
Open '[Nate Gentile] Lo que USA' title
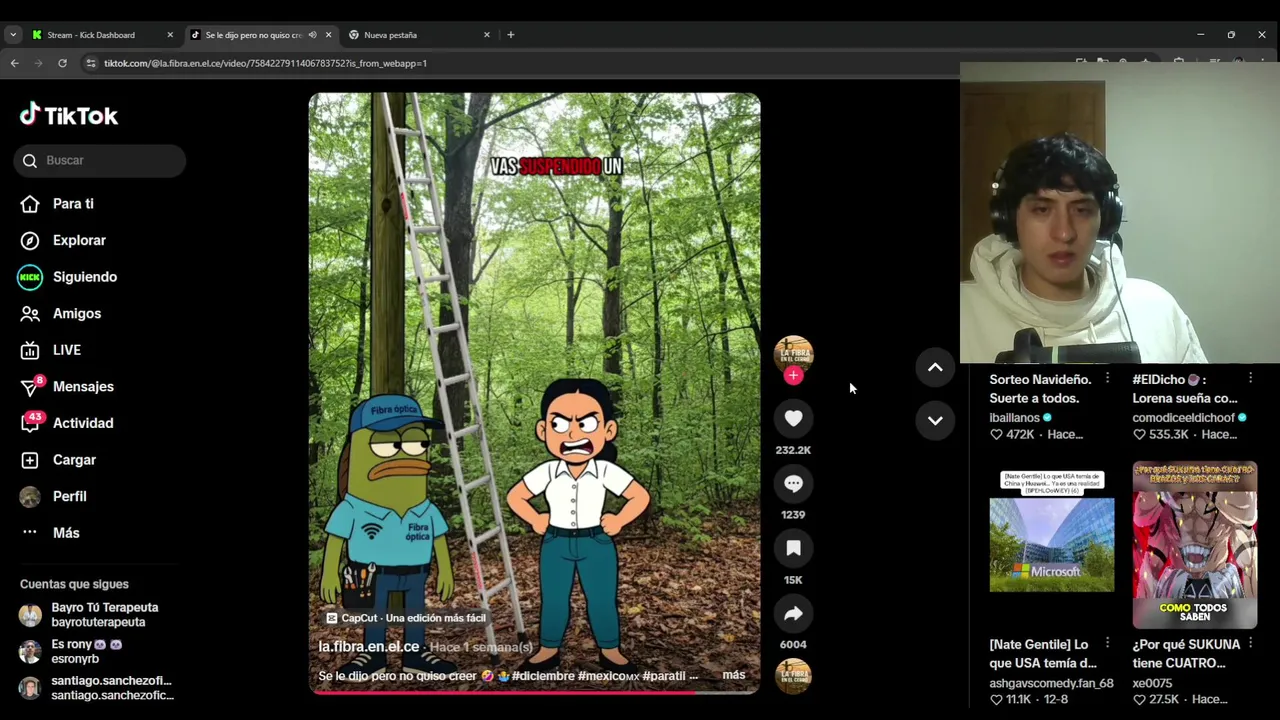click(1043, 654)
